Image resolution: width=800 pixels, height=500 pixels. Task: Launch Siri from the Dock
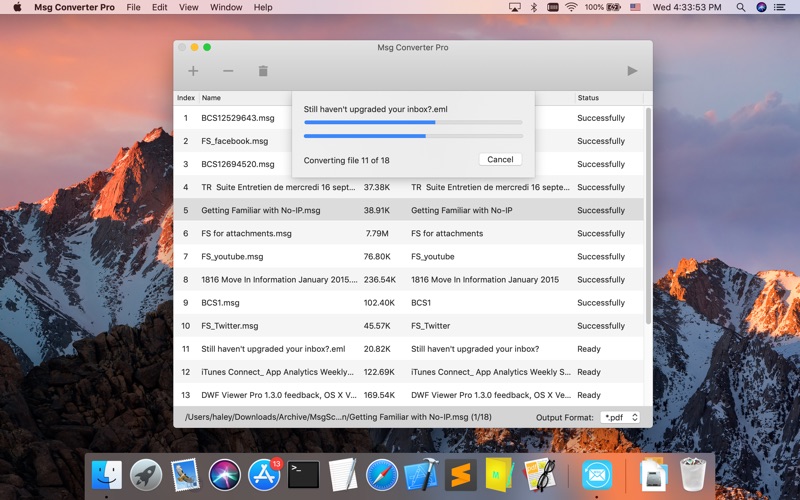tap(224, 475)
